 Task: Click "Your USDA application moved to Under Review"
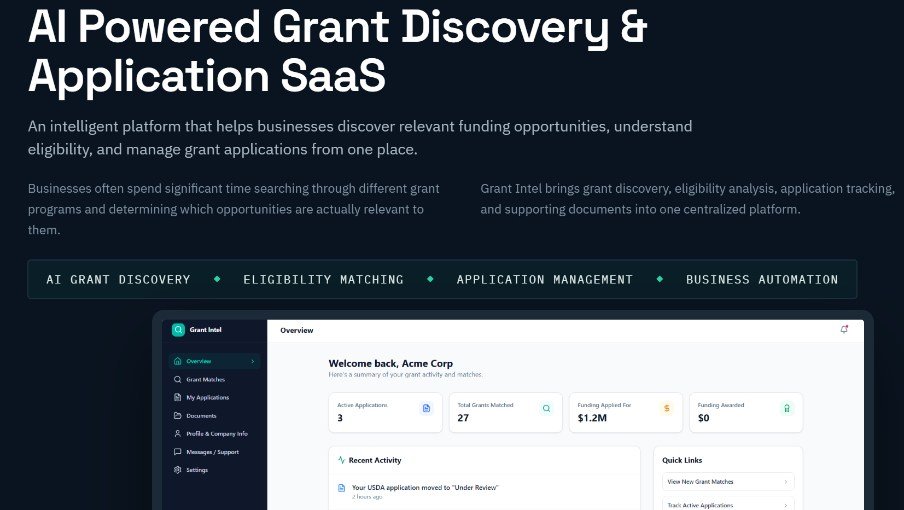425,488
